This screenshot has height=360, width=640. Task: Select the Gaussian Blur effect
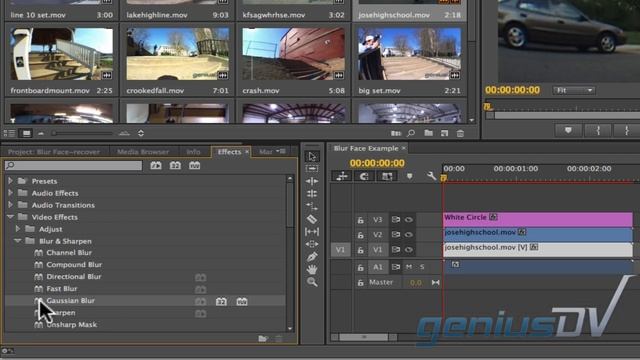click(71, 300)
